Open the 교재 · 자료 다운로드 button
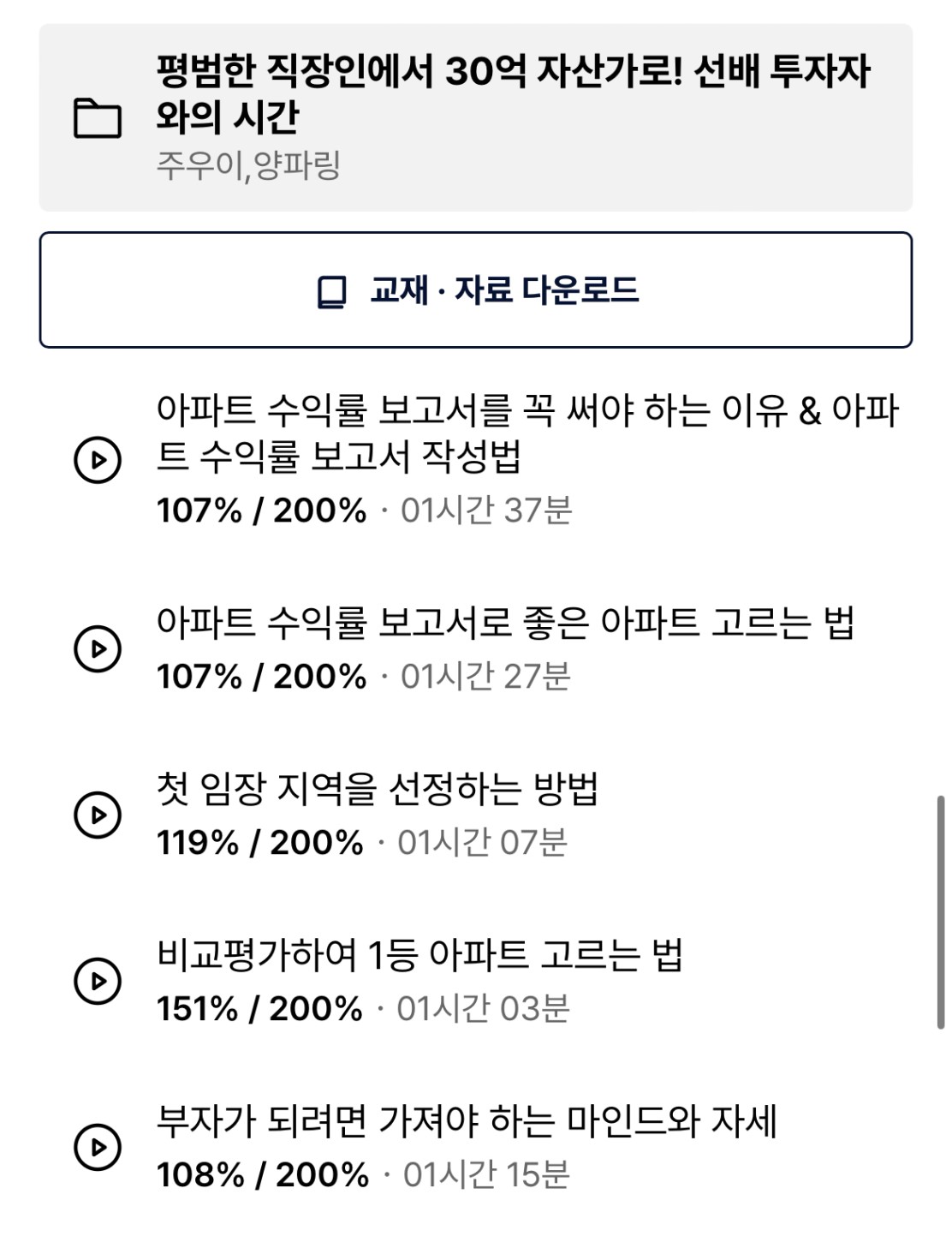The height and width of the screenshot is (1254, 952). point(476,290)
